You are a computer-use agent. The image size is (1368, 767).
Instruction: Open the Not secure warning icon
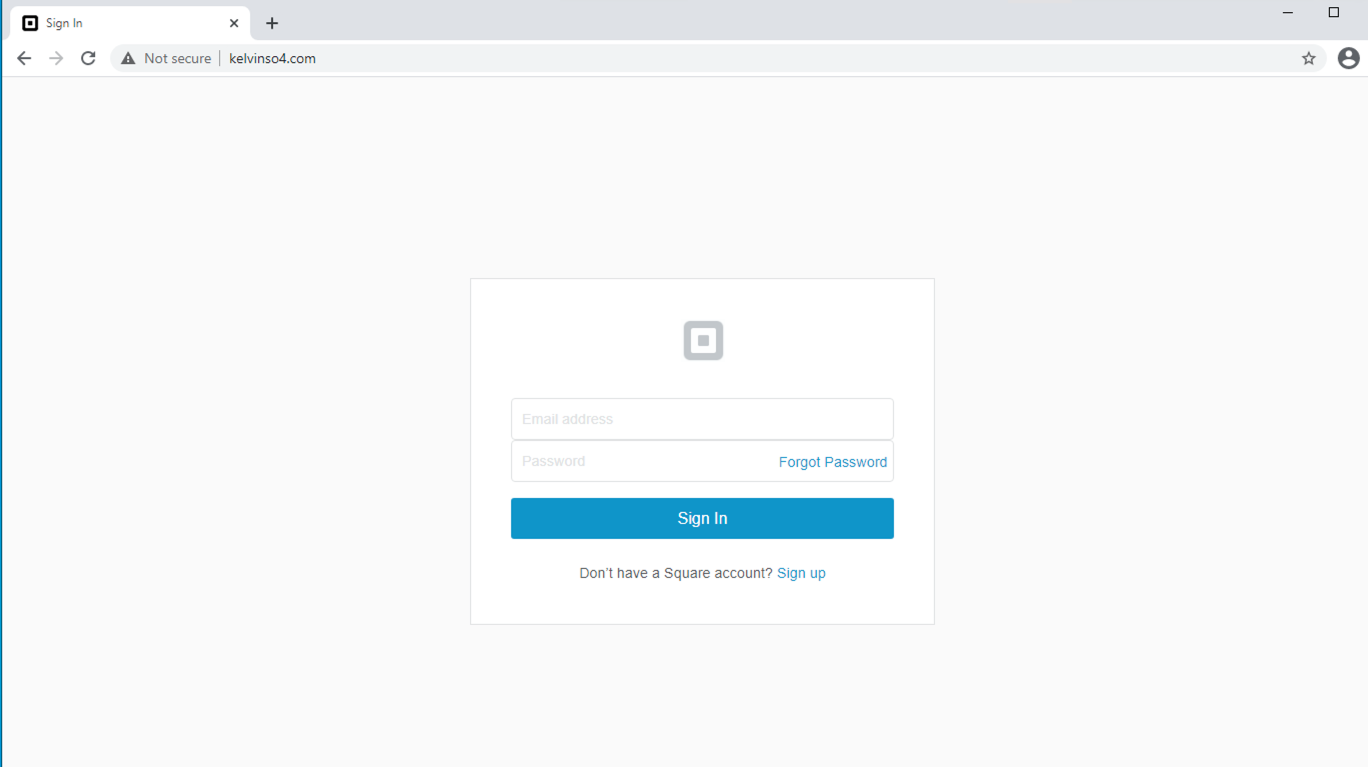(x=128, y=59)
